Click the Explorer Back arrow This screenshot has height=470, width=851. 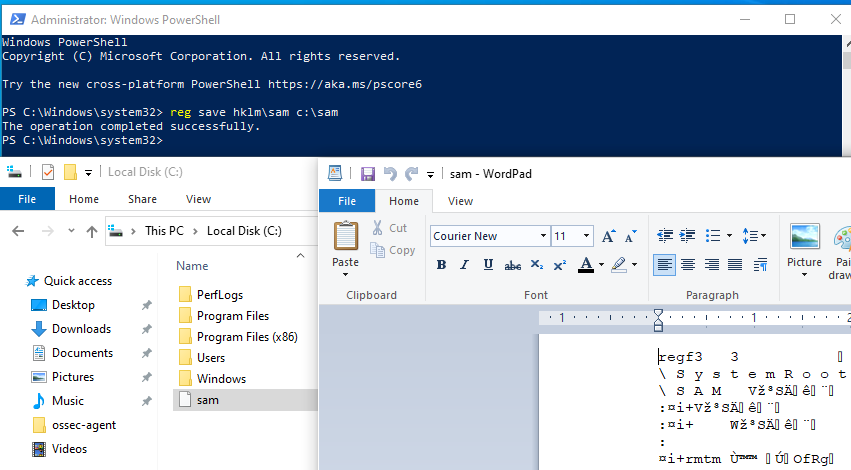pos(18,231)
